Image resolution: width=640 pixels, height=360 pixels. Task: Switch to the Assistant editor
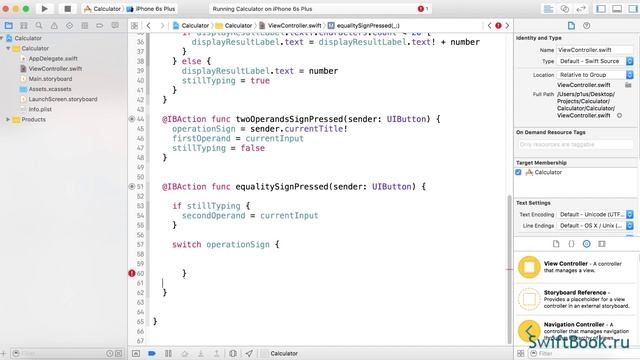coord(565,9)
